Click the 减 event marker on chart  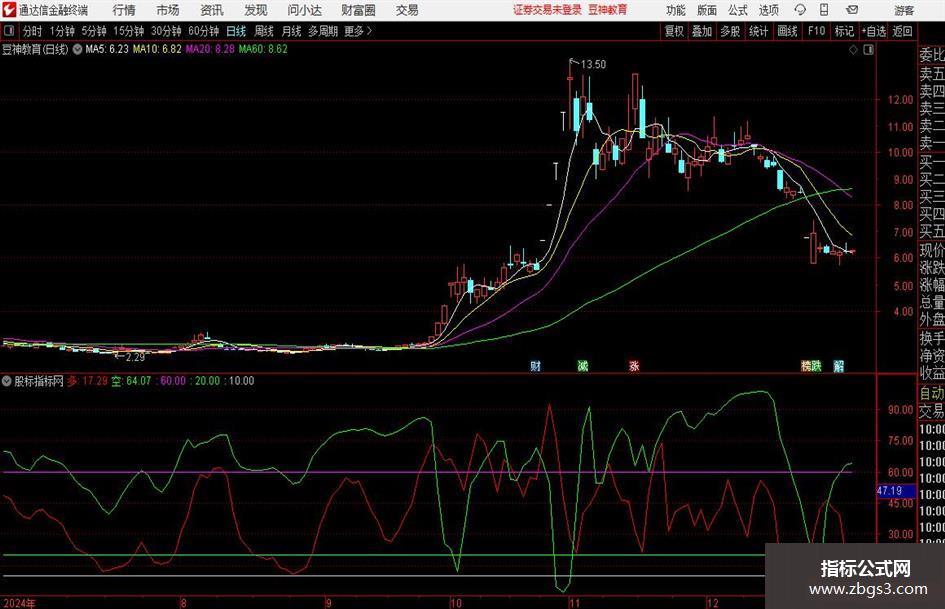[582, 365]
